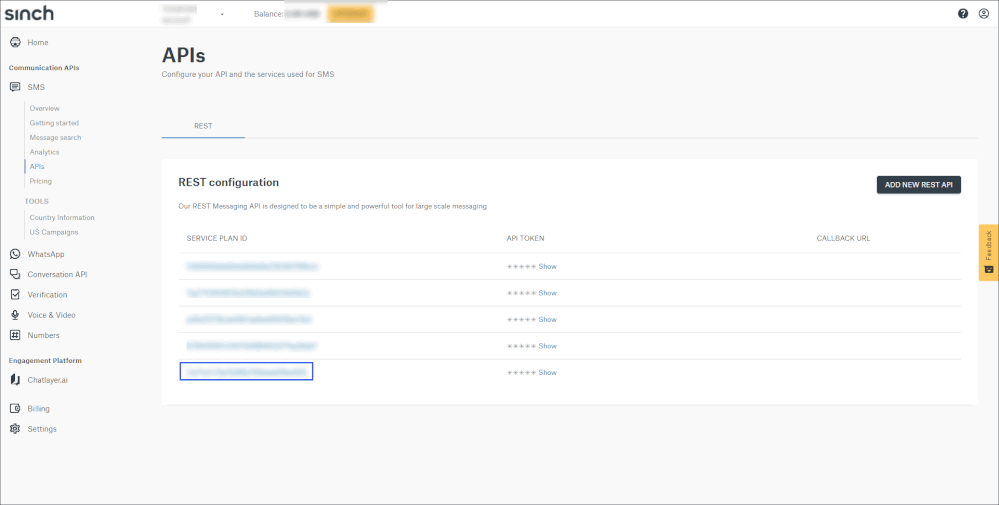999x505 pixels.
Task: Click the Billing label
Action: pos(38,409)
